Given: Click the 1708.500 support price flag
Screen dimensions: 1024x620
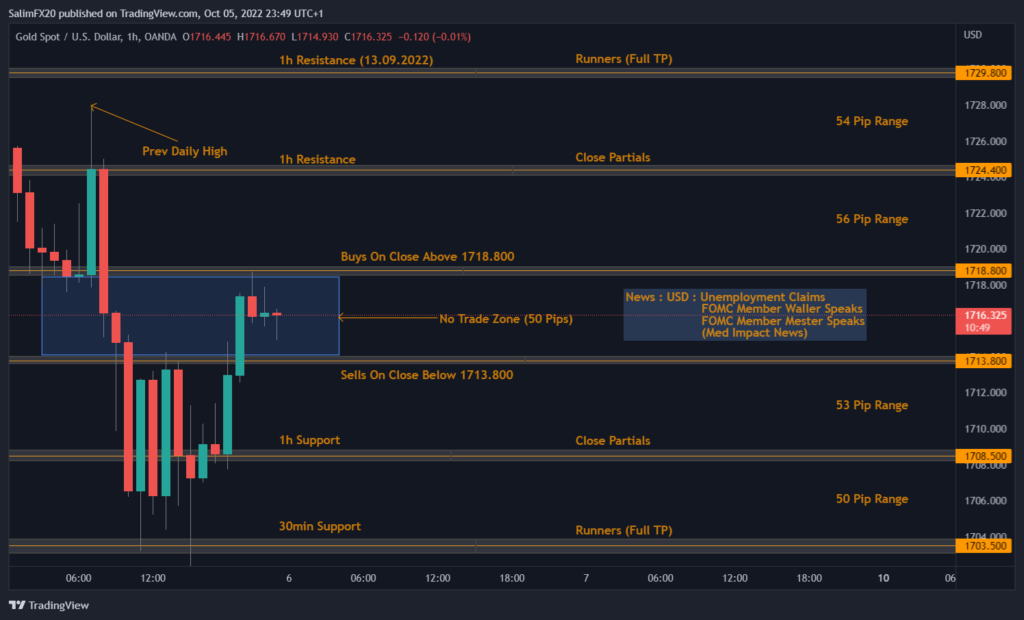Looking at the screenshot, I should 983,456.
